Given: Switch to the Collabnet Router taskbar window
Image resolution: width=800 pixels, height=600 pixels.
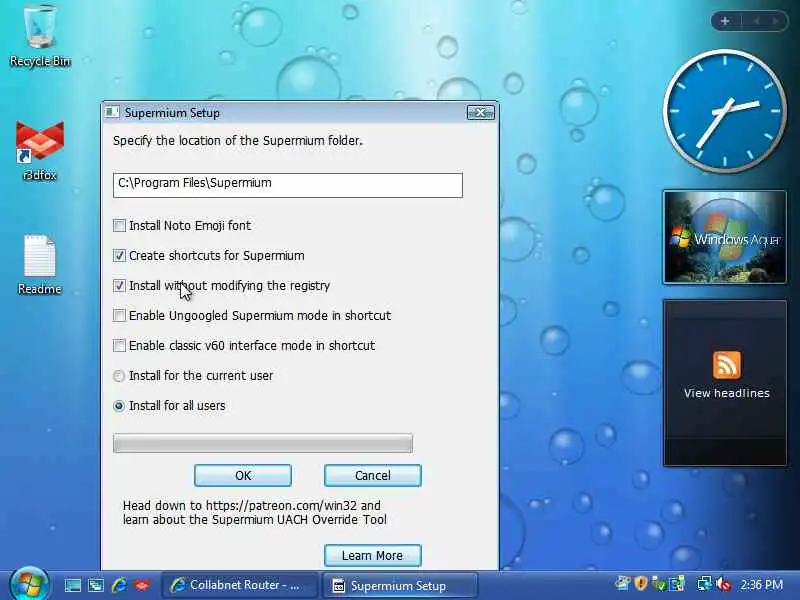Looking at the screenshot, I should [x=240, y=585].
